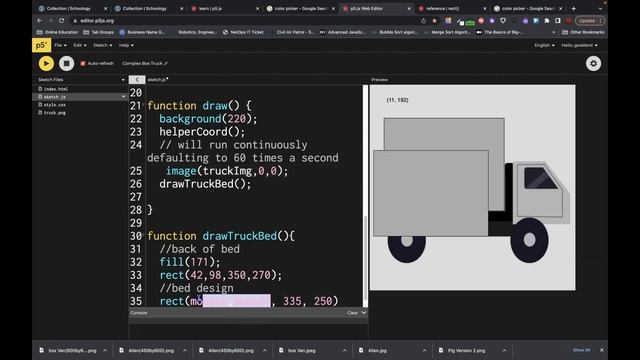This screenshot has height=360, width=640.
Task: Switch to the reference rect() browser tab
Action: click(x=442, y=8)
